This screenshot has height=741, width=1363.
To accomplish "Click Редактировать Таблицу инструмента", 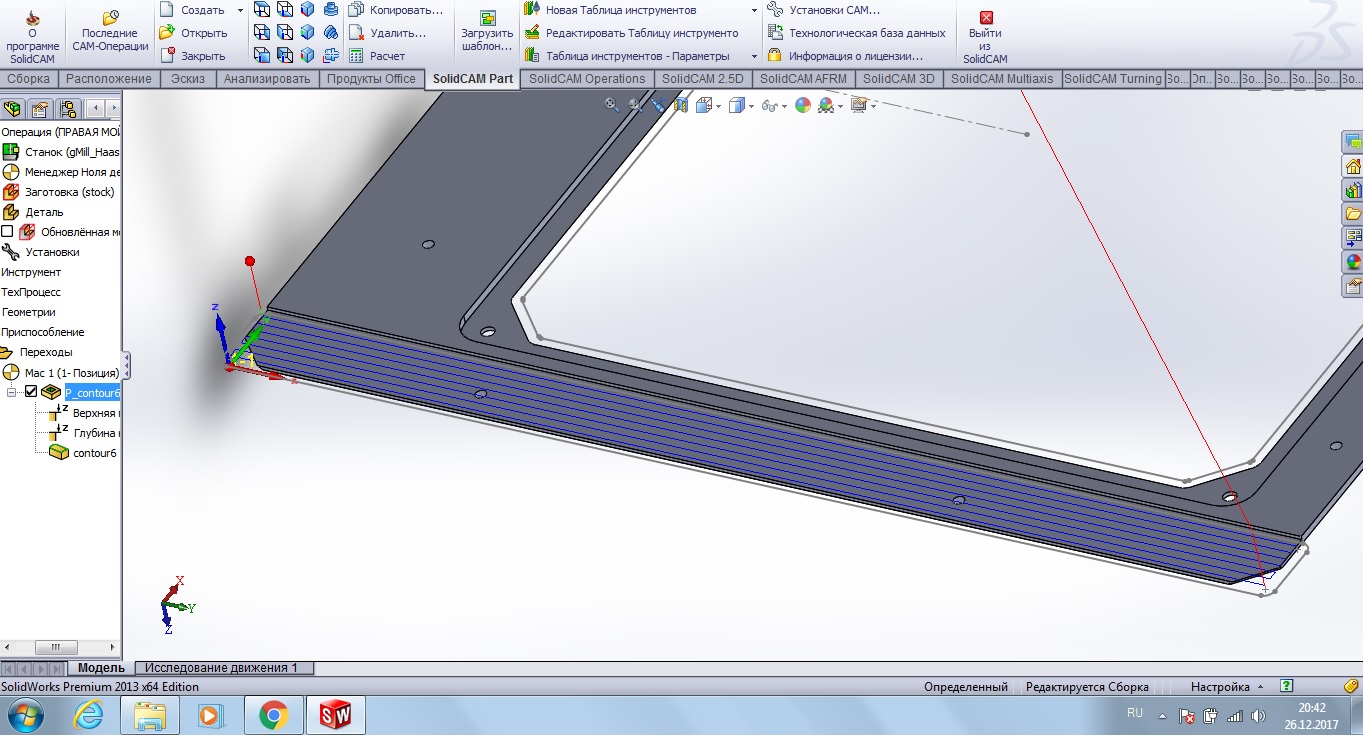I will point(631,33).
